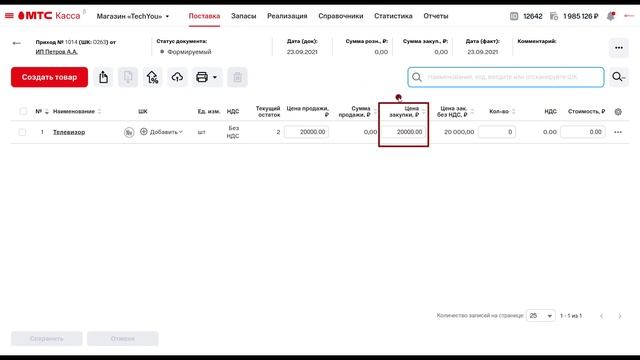Open the Телевизор row three-dots menu

point(618,132)
